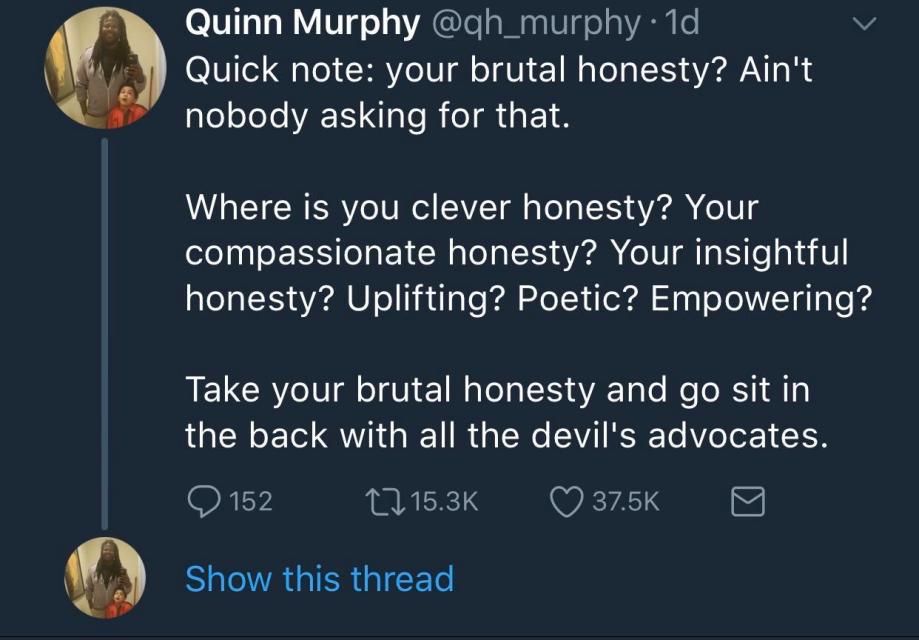The image size is (919, 640).
Task: Click the reply speech bubble icon
Action: click(x=205, y=500)
